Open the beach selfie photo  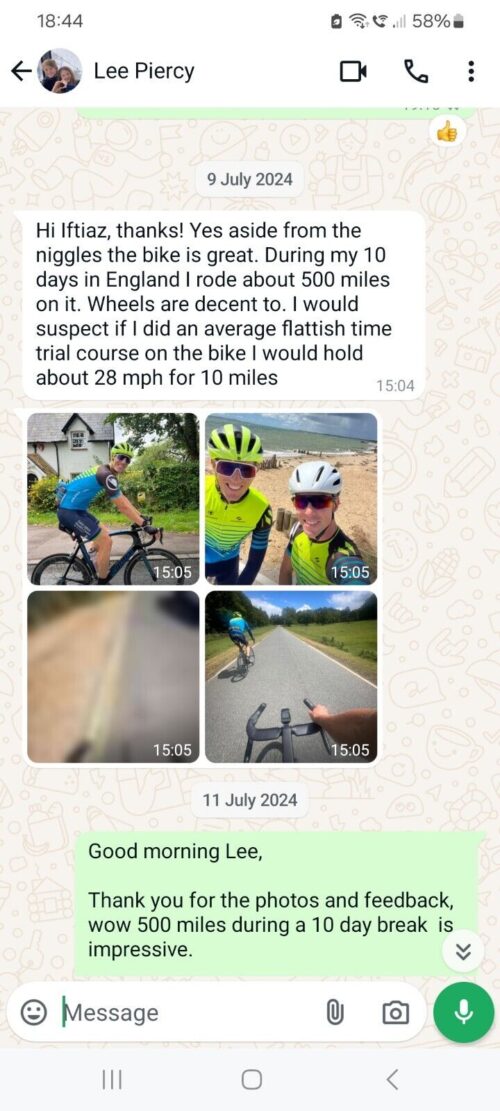pyautogui.click(x=291, y=499)
